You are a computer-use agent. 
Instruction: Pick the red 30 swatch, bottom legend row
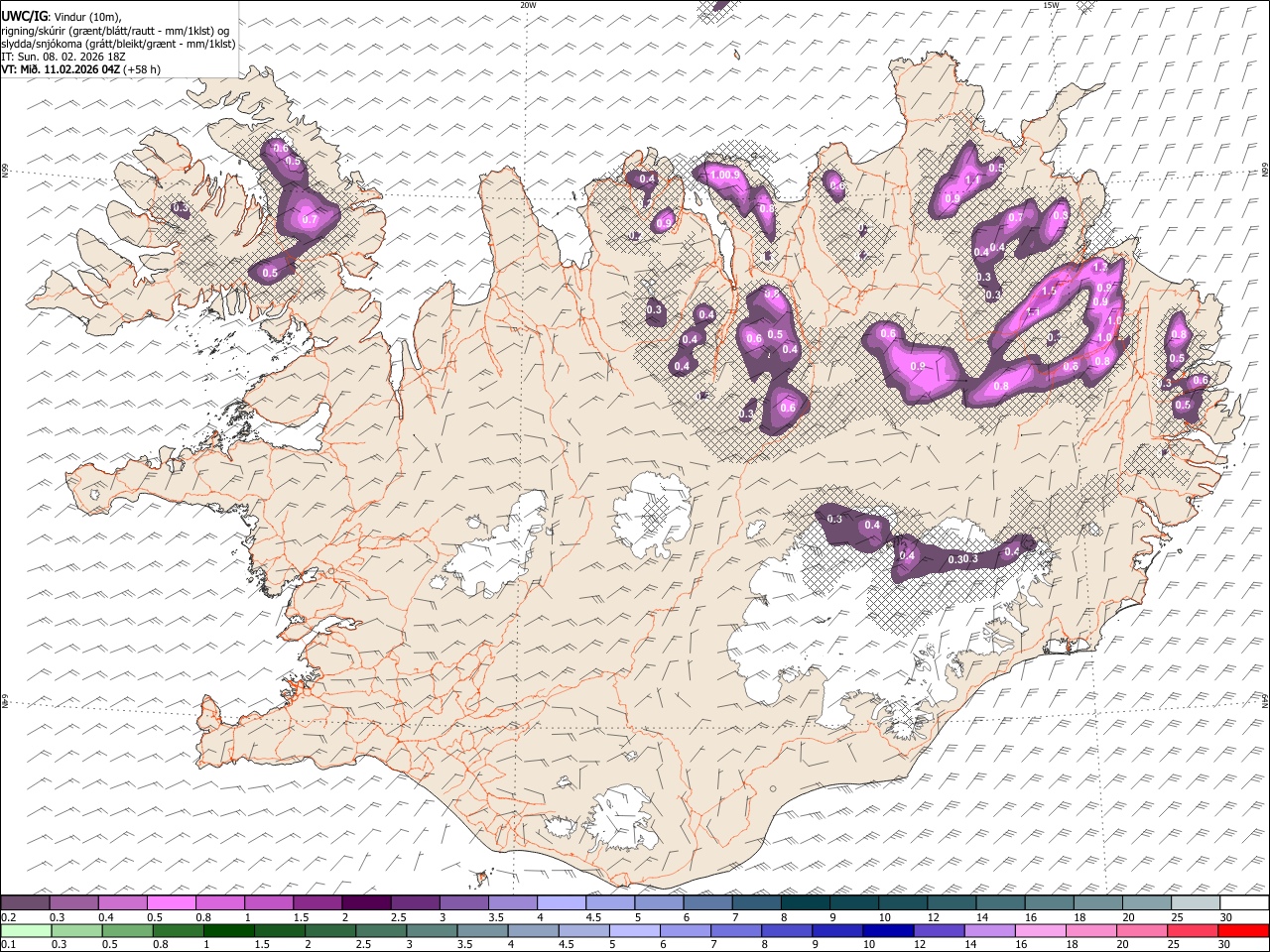point(1244,930)
